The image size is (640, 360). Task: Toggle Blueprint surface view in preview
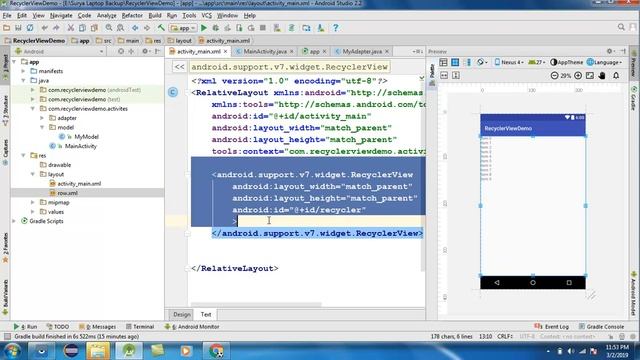(455, 62)
